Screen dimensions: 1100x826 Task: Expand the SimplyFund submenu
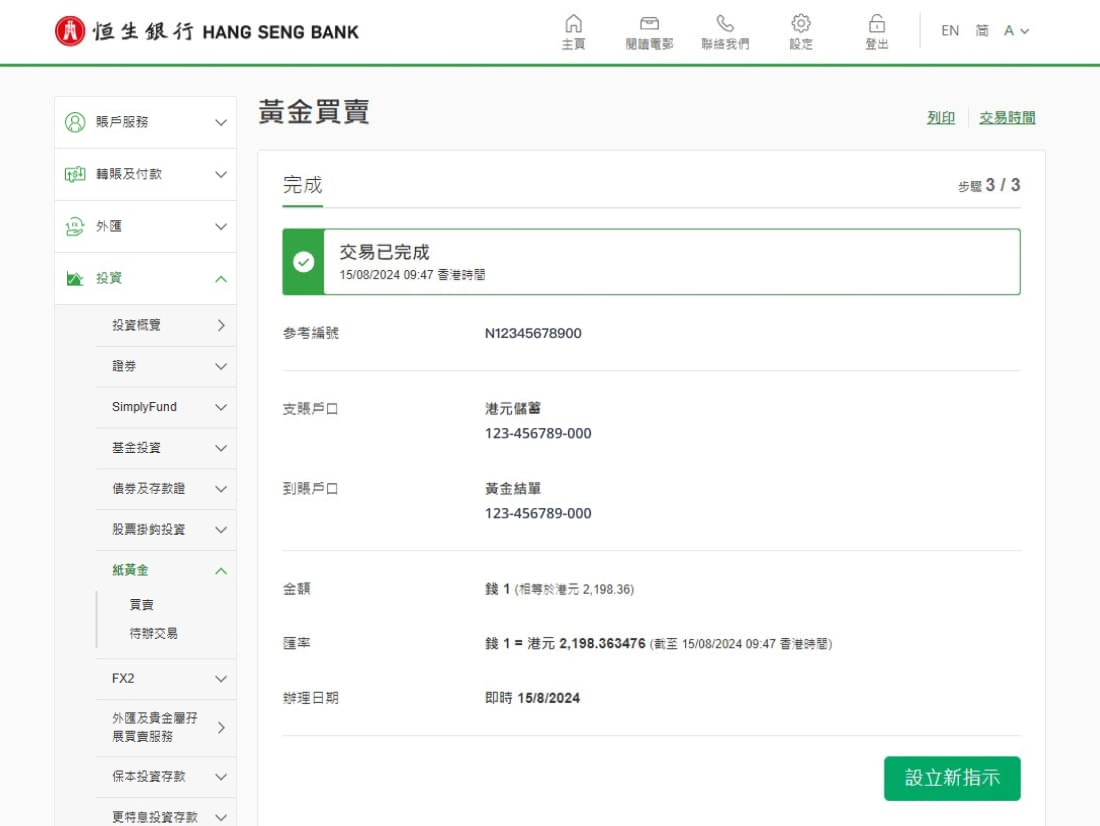221,407
